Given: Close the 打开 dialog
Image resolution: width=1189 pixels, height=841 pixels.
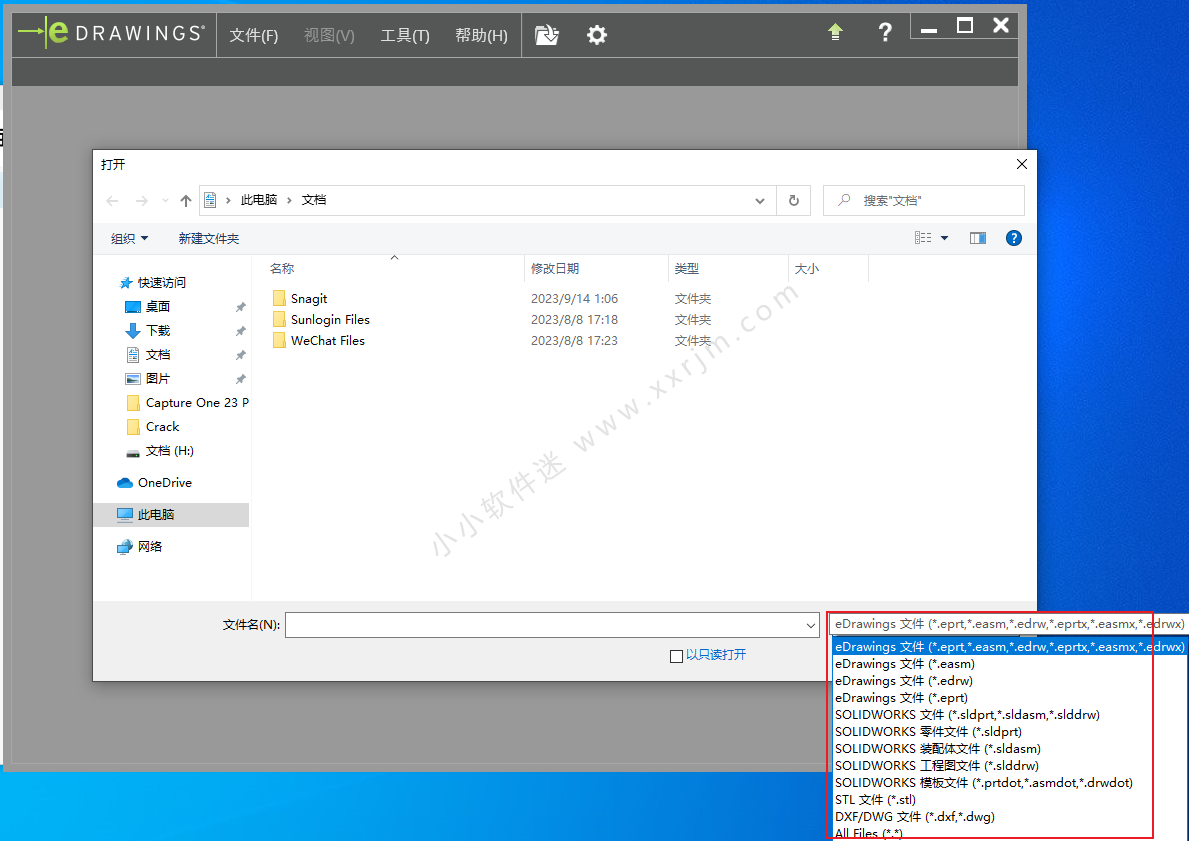Looking at the screenshot, I should point(1021,164).
